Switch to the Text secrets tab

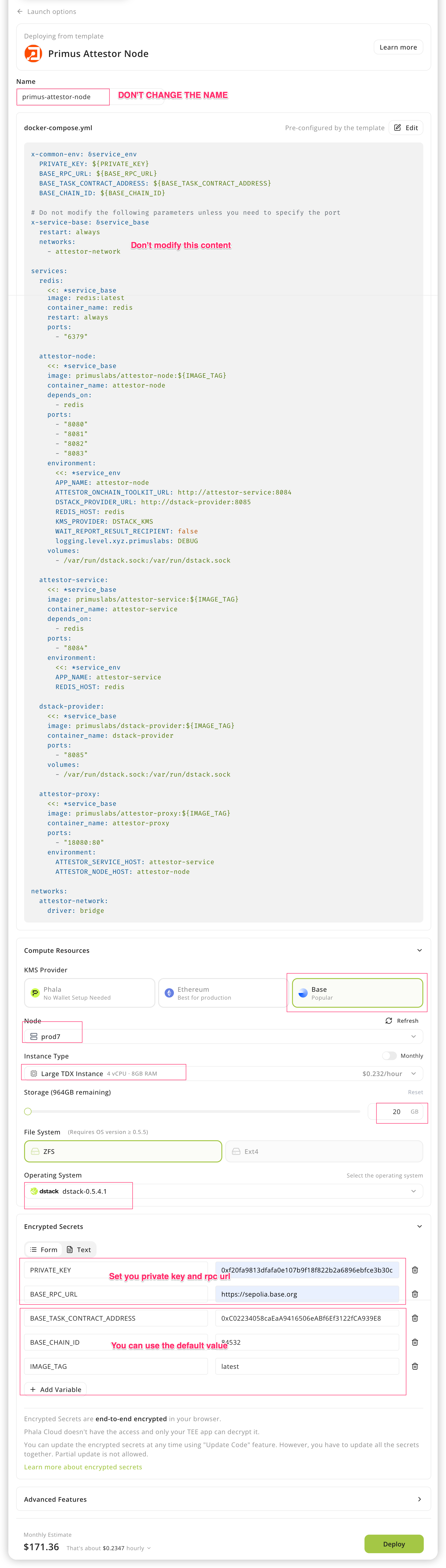pyautogui.click(x=79, y=1250)
